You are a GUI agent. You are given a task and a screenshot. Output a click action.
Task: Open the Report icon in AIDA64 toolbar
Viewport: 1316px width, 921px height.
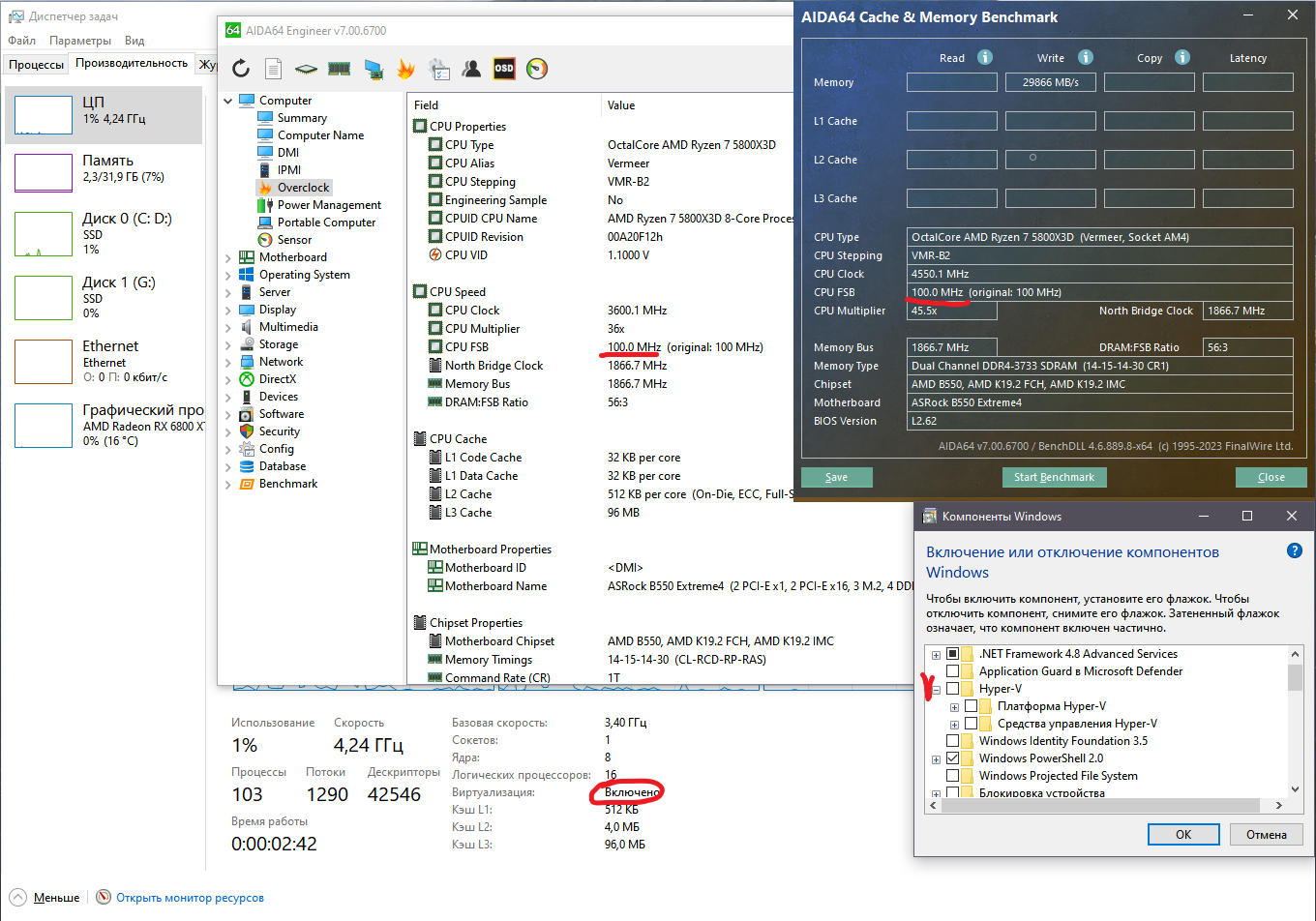pos(274,69)
